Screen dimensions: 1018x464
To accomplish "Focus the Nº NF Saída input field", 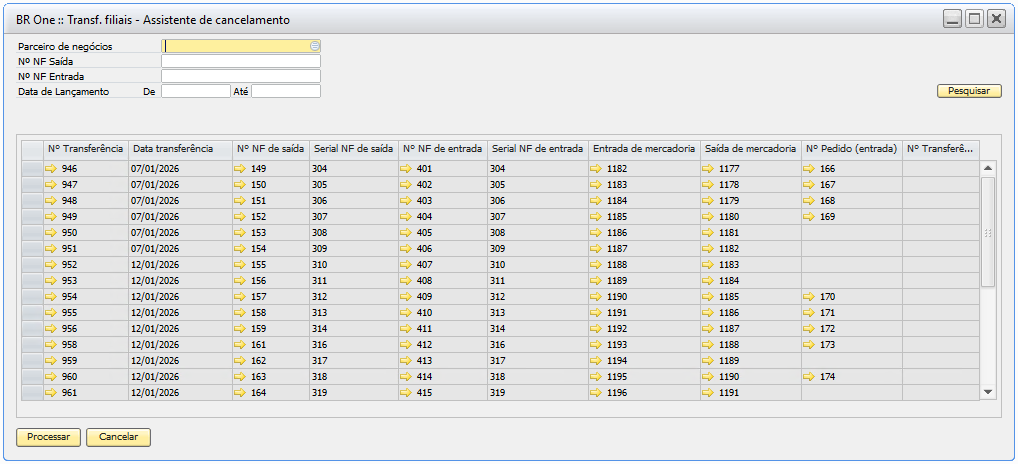I will tap(240, 61).
